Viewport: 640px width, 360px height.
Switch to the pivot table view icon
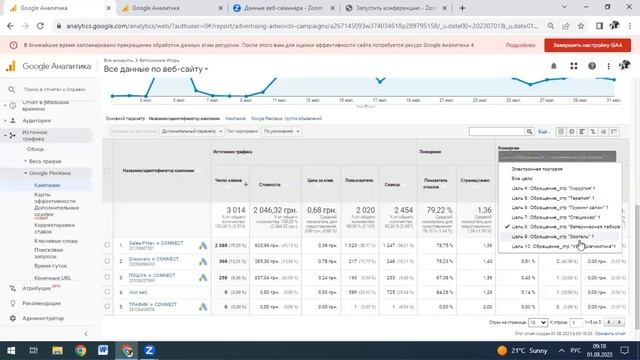(x=614, y=131)
